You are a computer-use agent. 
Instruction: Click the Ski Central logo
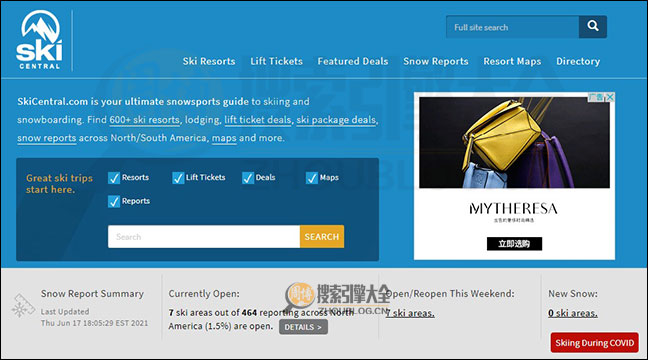(x=40, y=40)
